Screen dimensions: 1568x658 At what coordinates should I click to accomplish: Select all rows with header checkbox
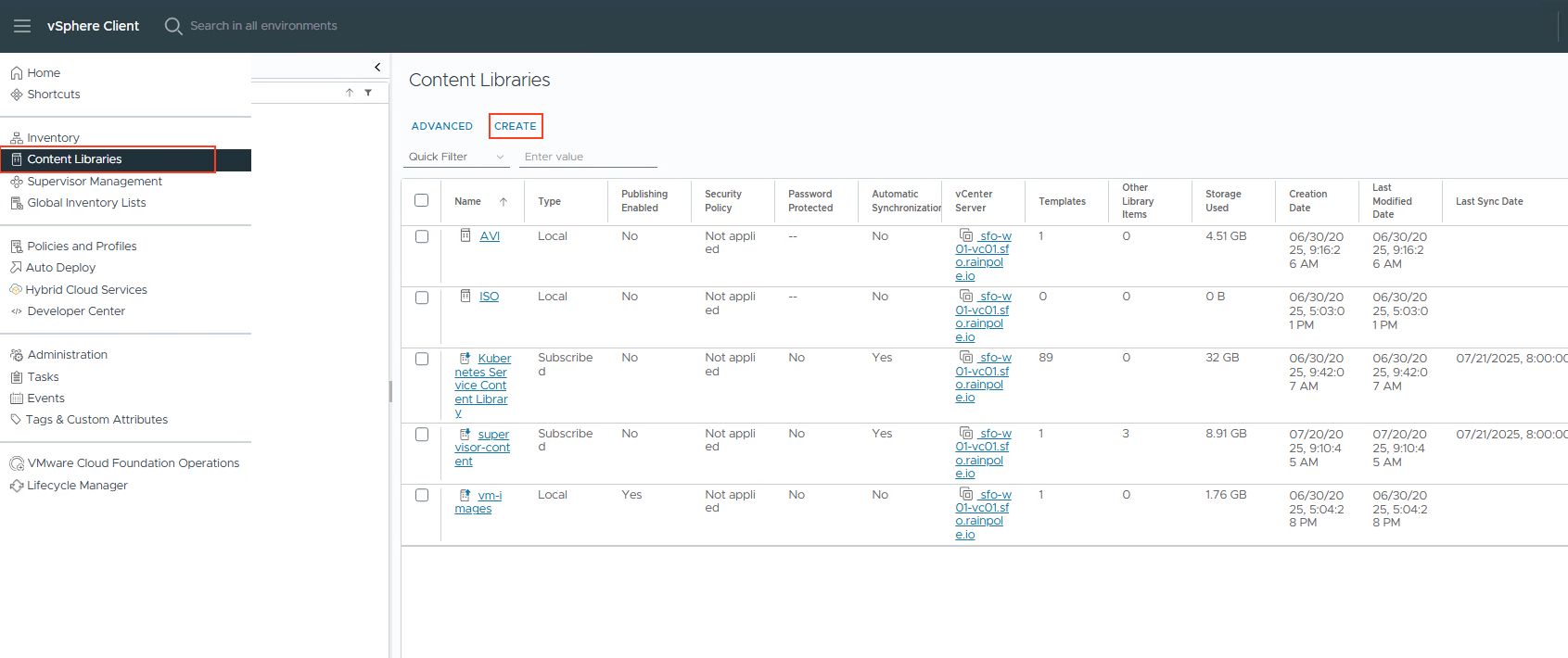point(422,200)
